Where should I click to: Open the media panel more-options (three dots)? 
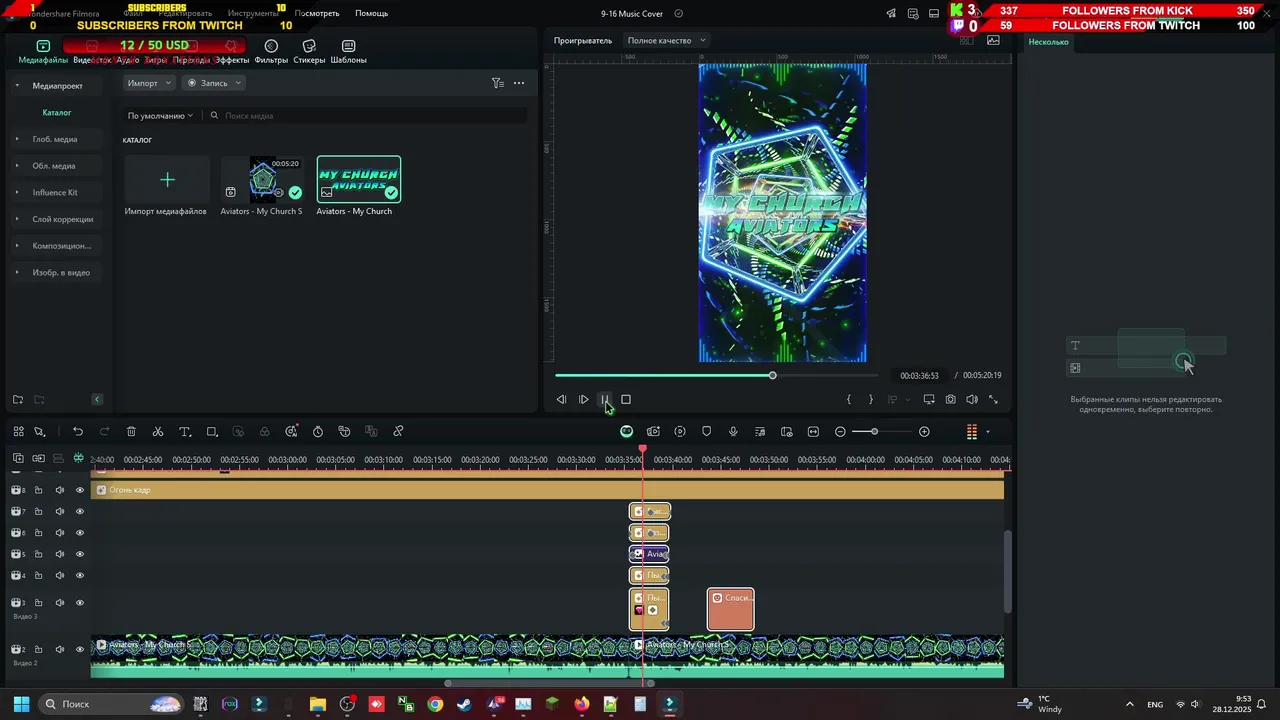click(519, 83)
